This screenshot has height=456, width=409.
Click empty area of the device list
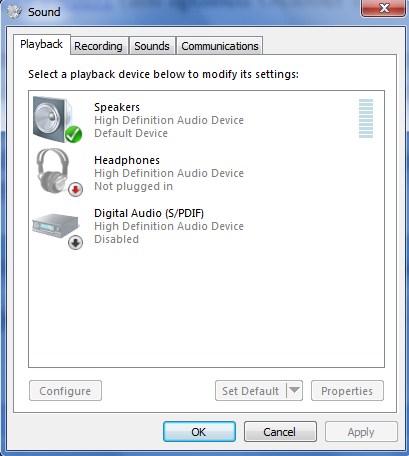point(206,308)
